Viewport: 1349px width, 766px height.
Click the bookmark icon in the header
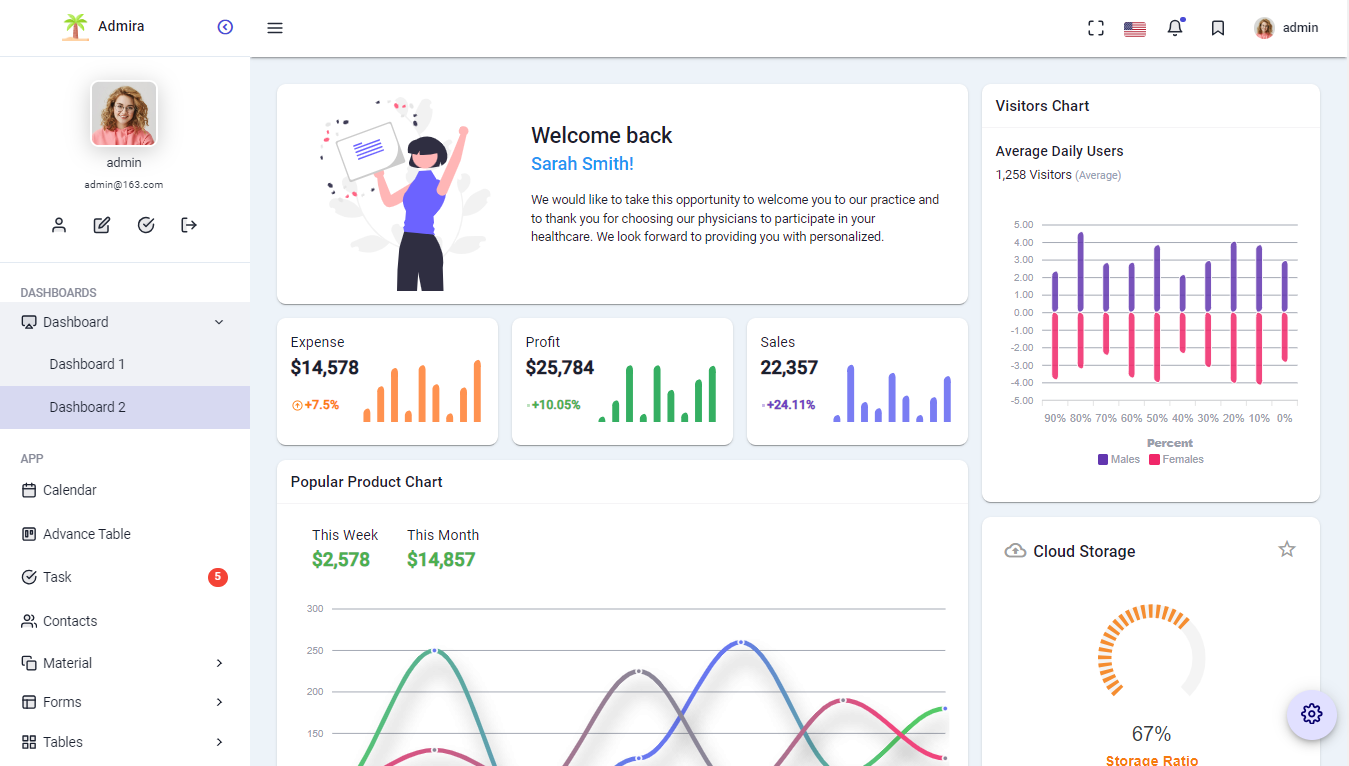click(1217, 27)
